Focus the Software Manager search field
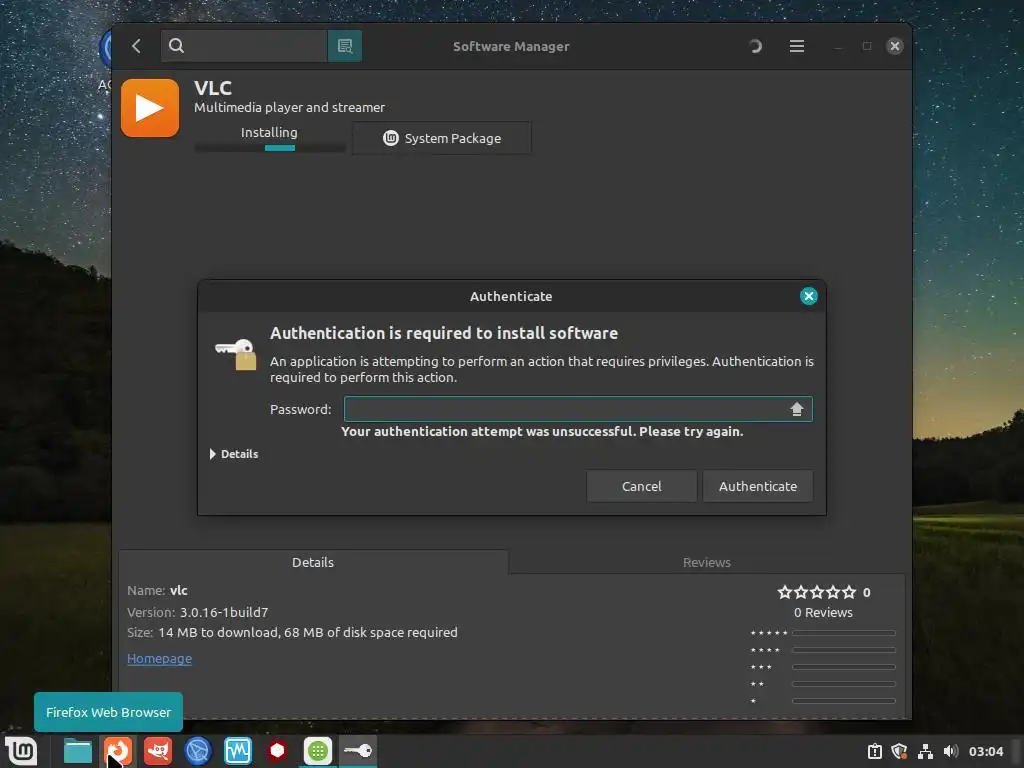 coord(244,46)
